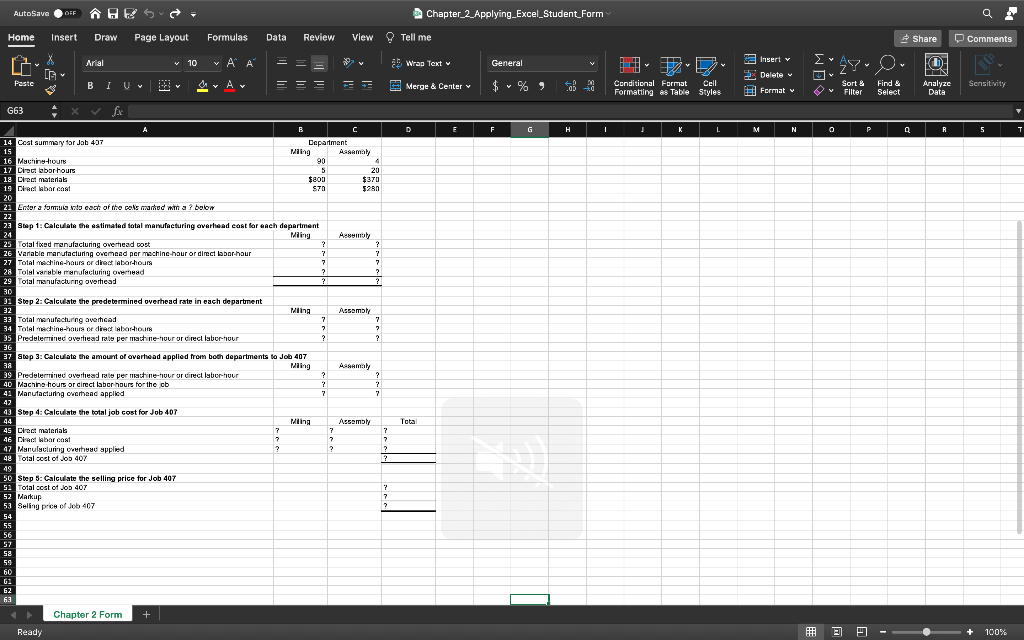Expand Delete cells dropdown
1024x640 pixels.
point(790,75)
